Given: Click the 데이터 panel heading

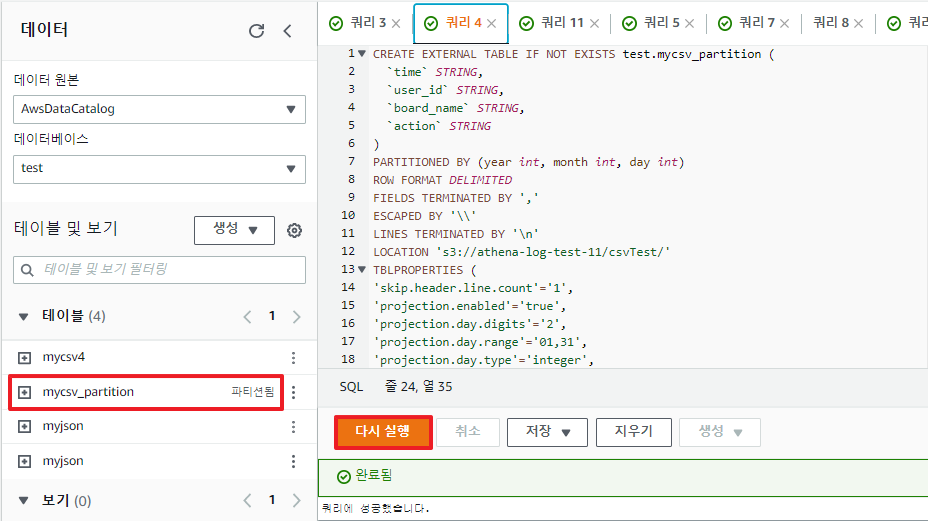Looking at the screenshot, I should coord(44,30).
